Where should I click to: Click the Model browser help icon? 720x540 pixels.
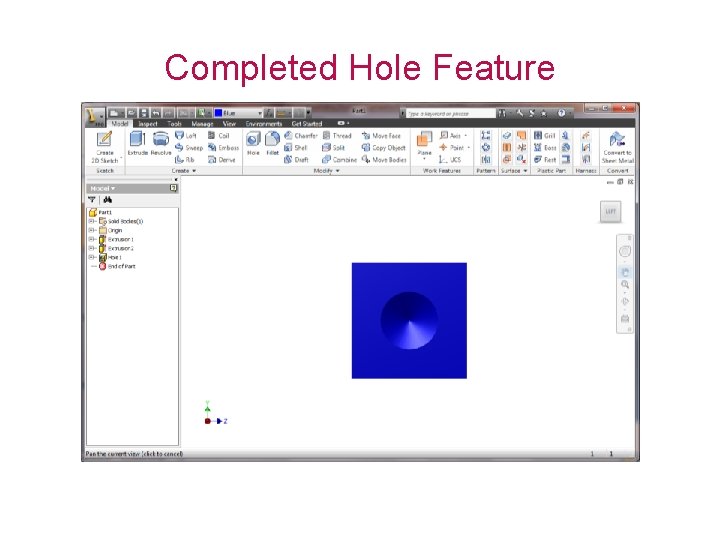point(173,188)
